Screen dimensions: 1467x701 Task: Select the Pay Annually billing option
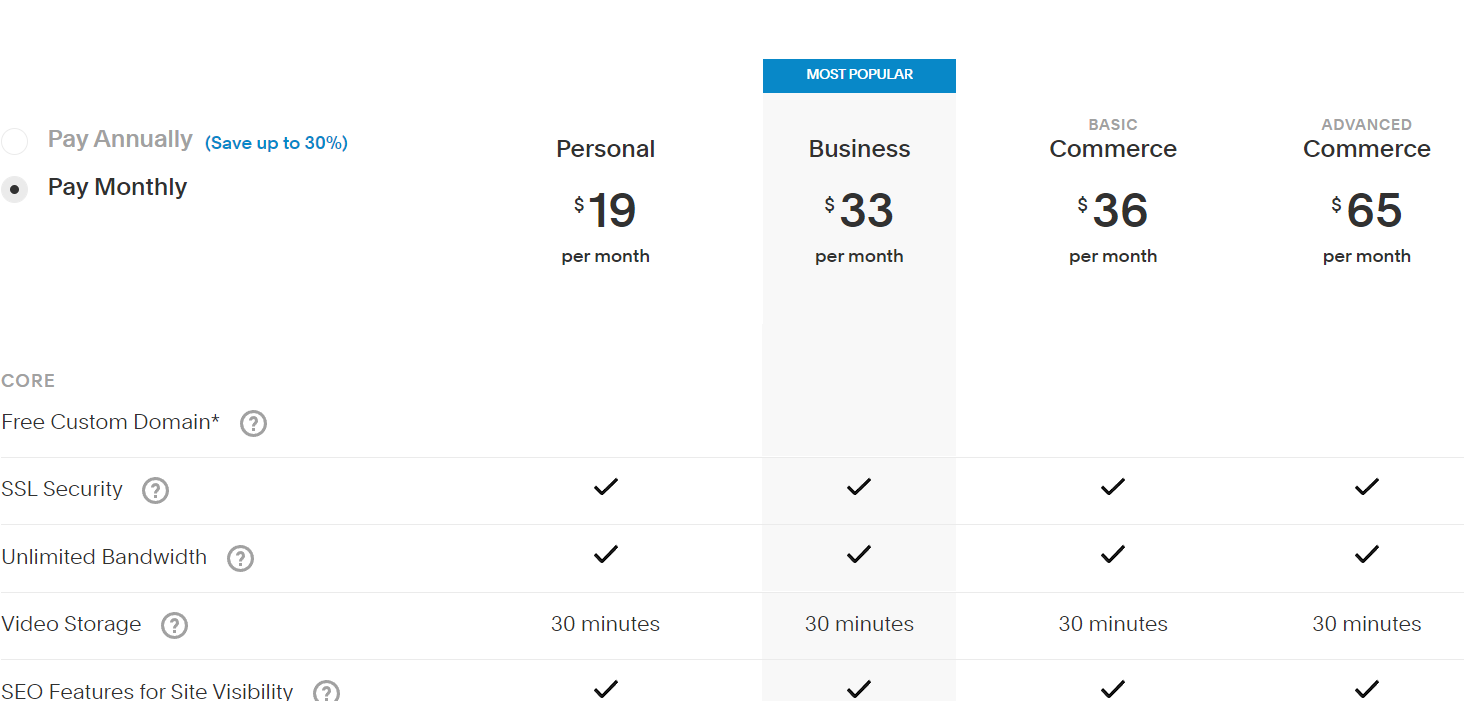click(x=14, y=140)
